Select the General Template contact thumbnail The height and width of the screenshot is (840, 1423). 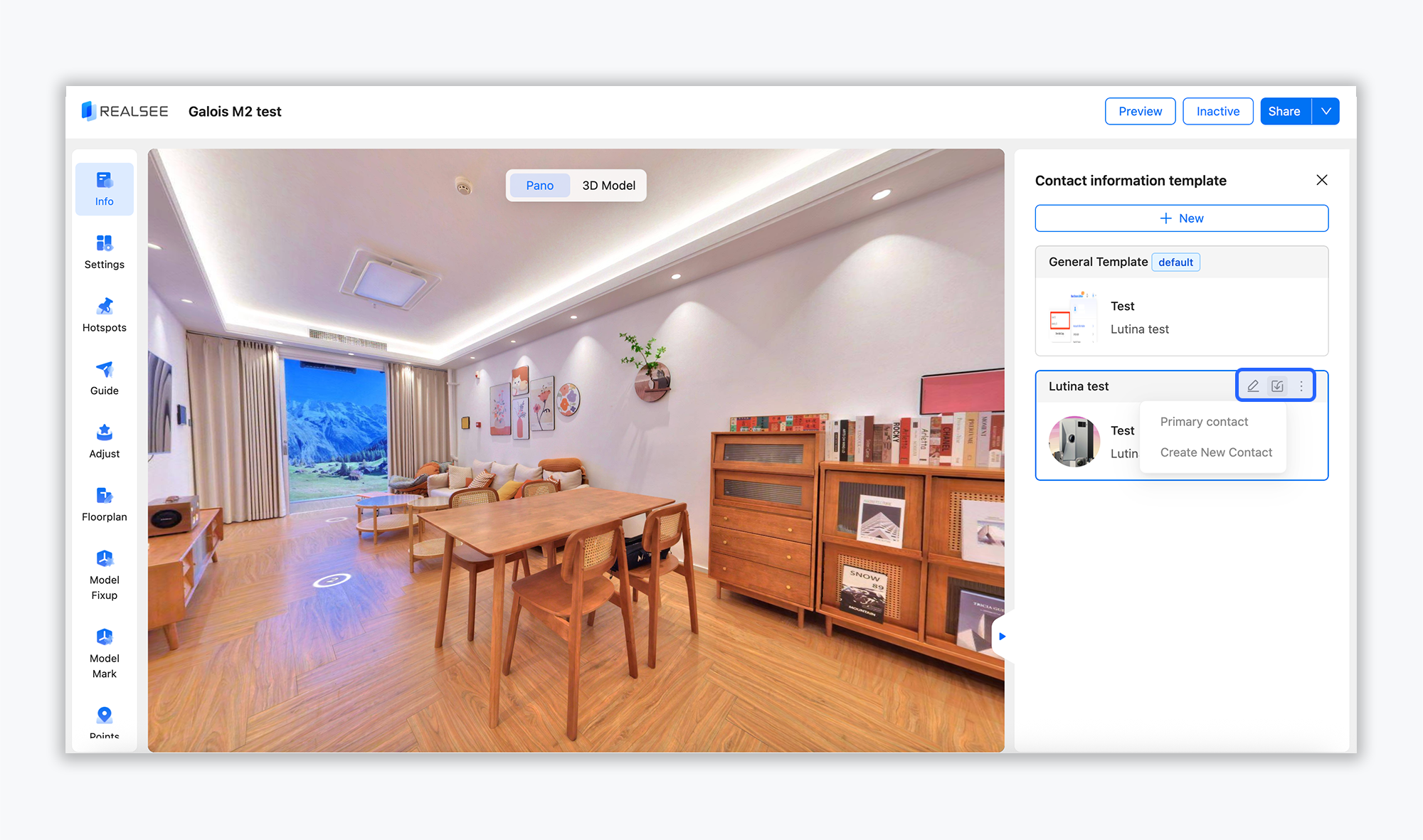tap(1074, 318)
